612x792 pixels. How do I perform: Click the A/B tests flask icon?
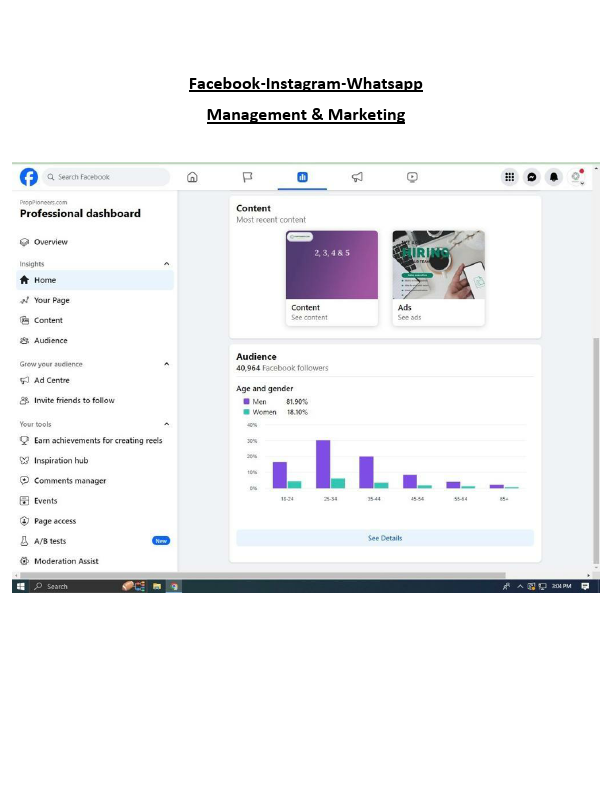coord(24,541)
